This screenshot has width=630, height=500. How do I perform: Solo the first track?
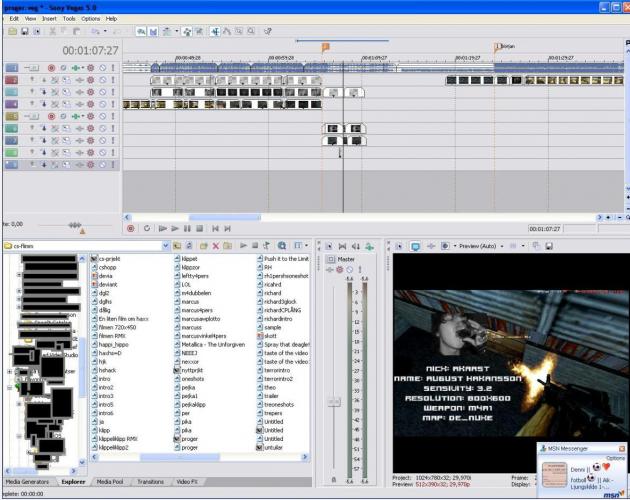pos(113,67)
